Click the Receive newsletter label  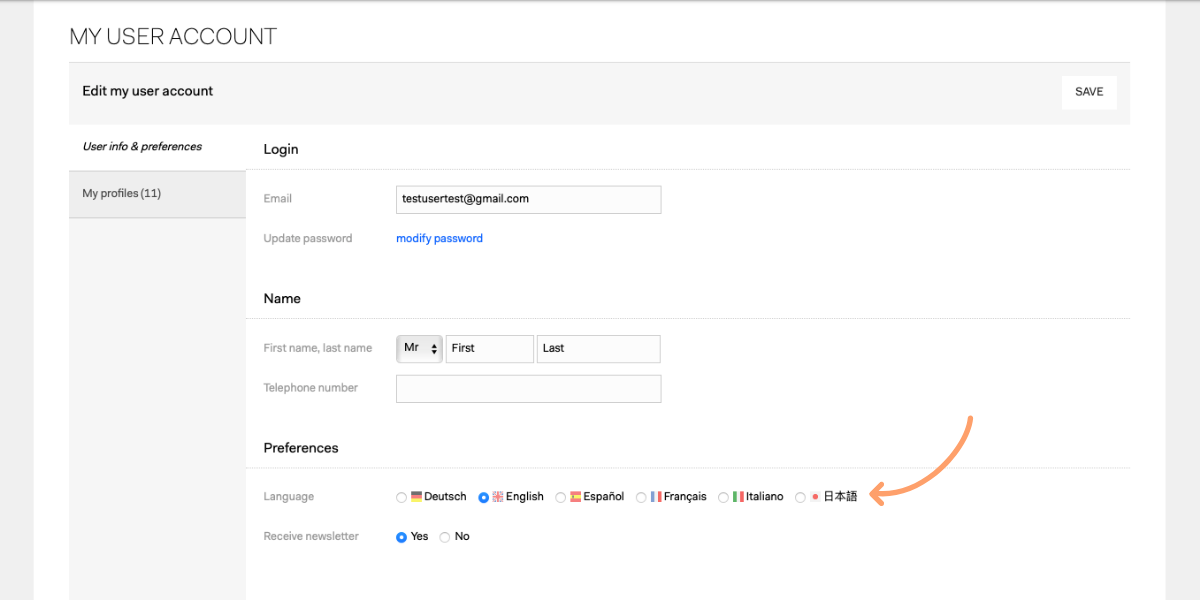click(x=311, y=537)
